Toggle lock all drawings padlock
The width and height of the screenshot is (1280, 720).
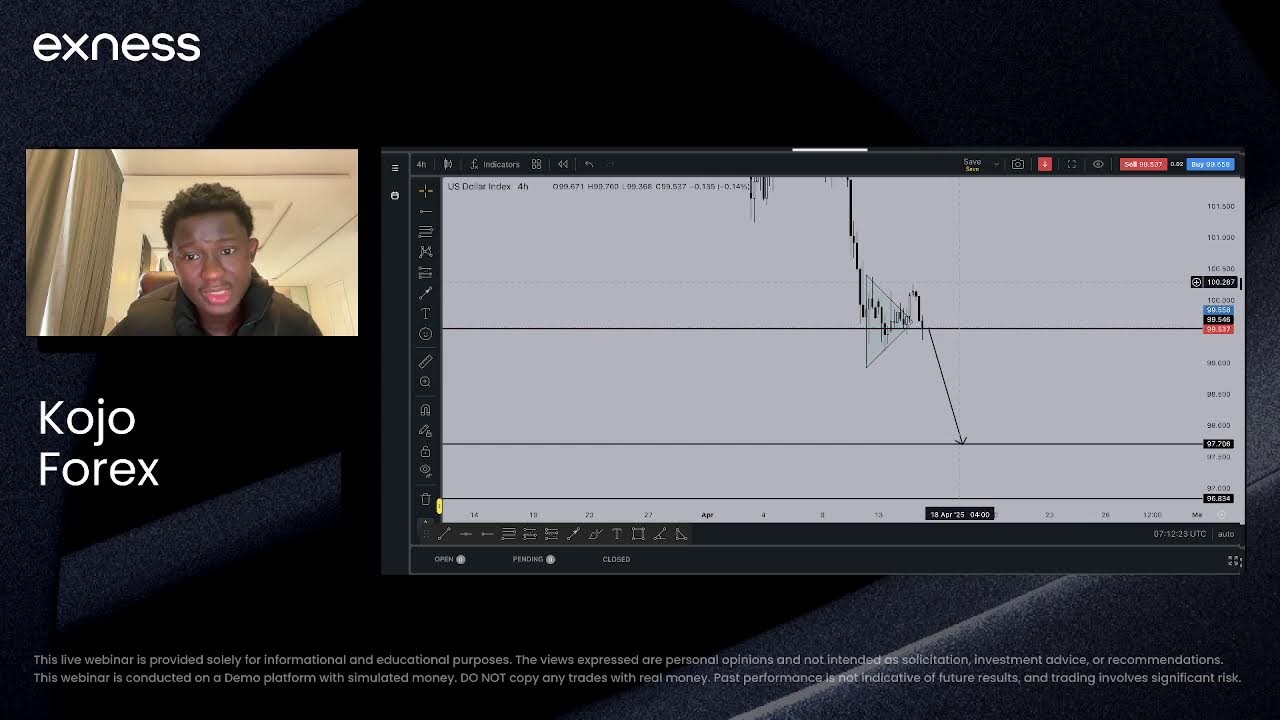pos(425,451)
